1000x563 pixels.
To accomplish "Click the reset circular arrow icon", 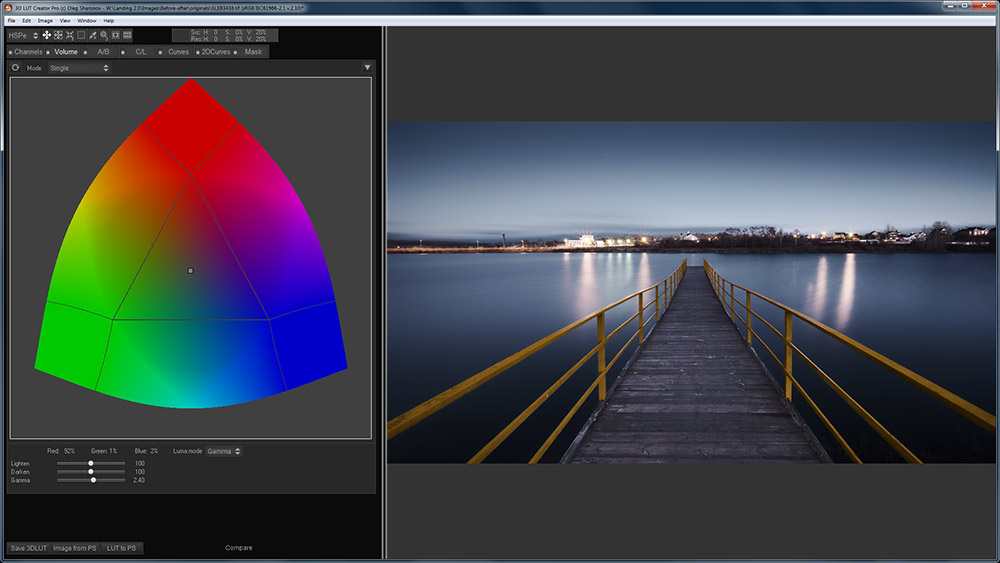I will click(16, 68).
